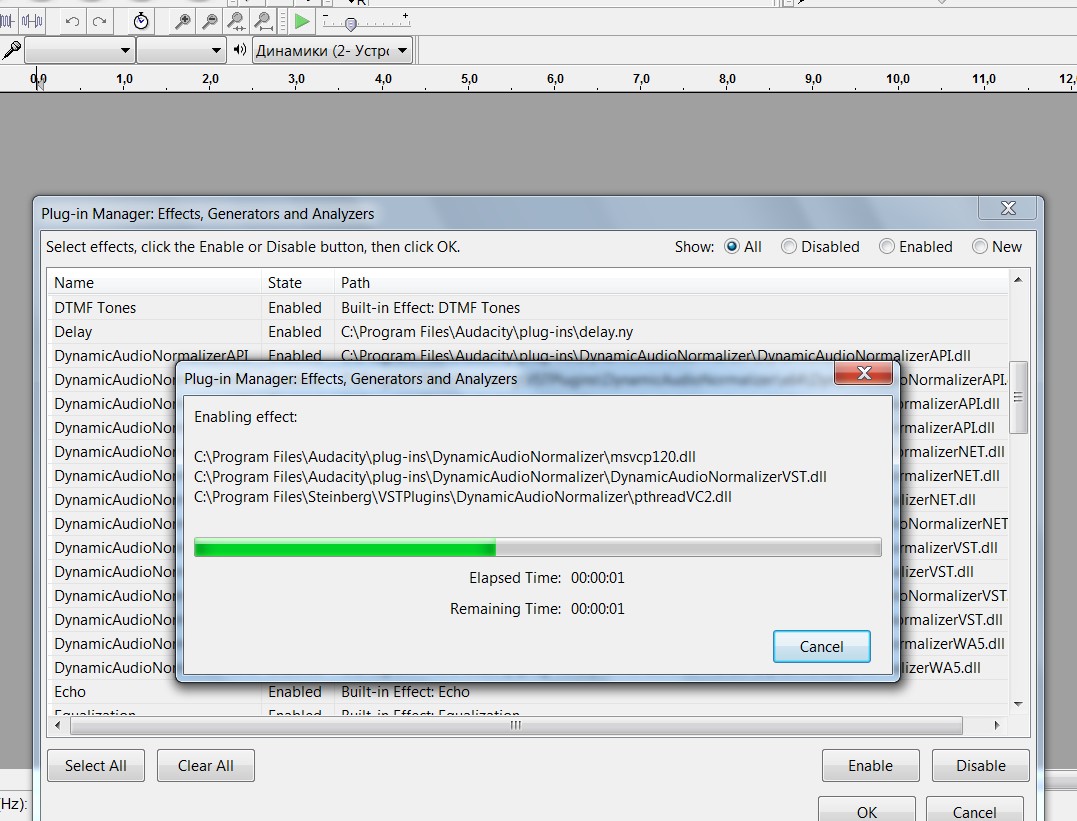Click the Fit Selection zoom icon
The image size is (1077, 821).
click(x=236, y=21)
